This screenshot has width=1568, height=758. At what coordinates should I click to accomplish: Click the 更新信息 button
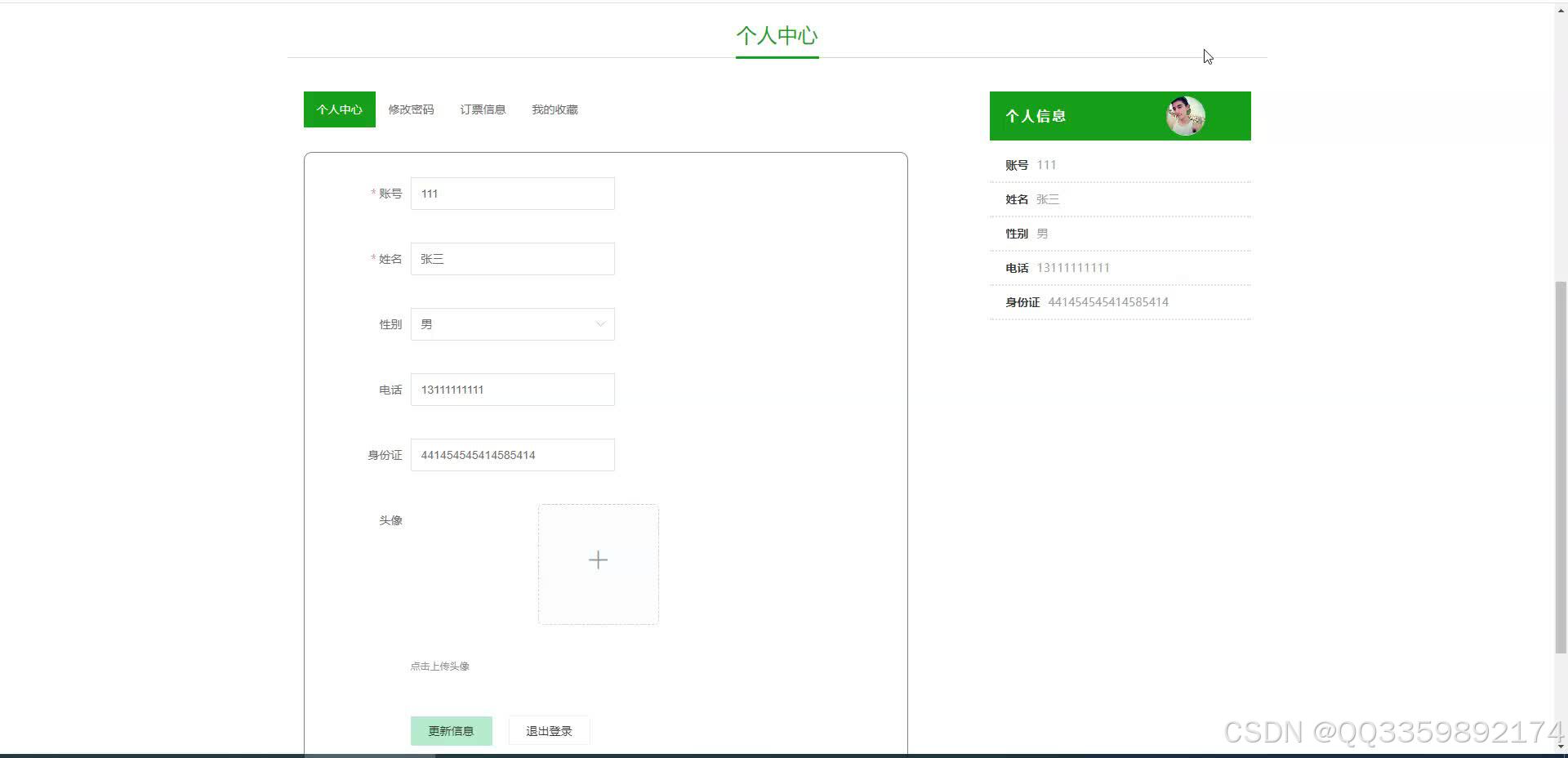tap(452, 731)
